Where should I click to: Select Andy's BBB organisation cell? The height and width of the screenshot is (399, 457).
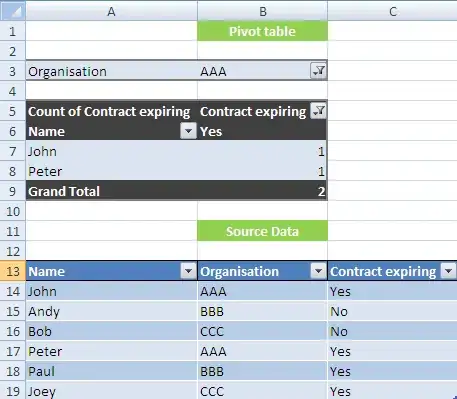262,311
